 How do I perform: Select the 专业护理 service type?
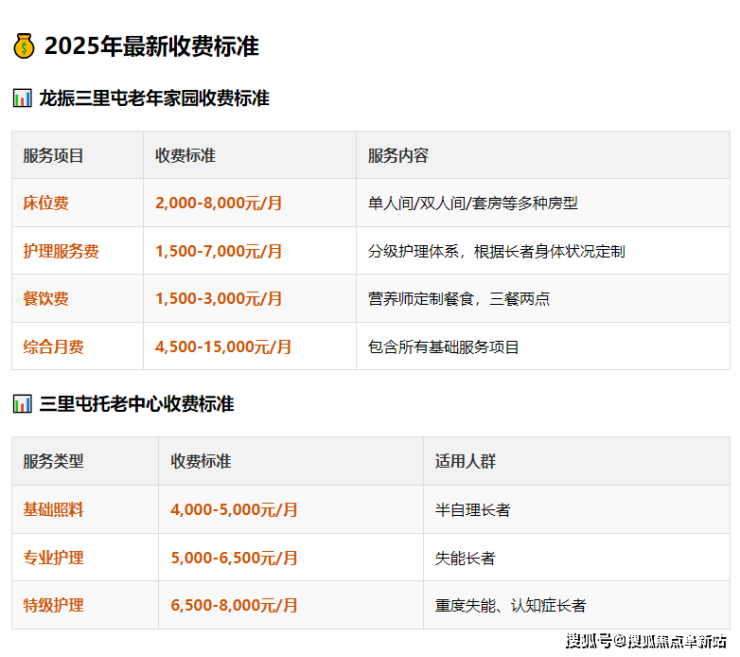point(54,557)
